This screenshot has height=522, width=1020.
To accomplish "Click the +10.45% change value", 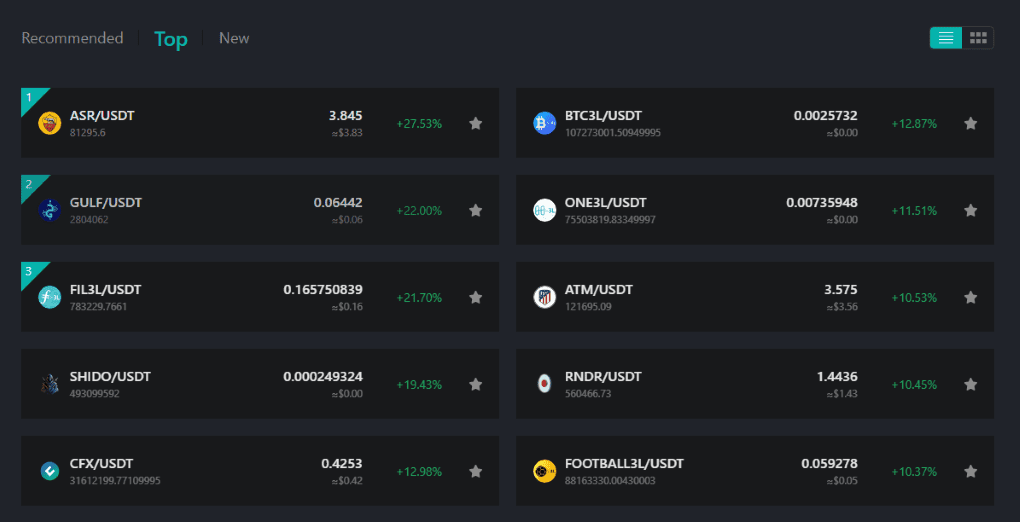I will [915, 385].
